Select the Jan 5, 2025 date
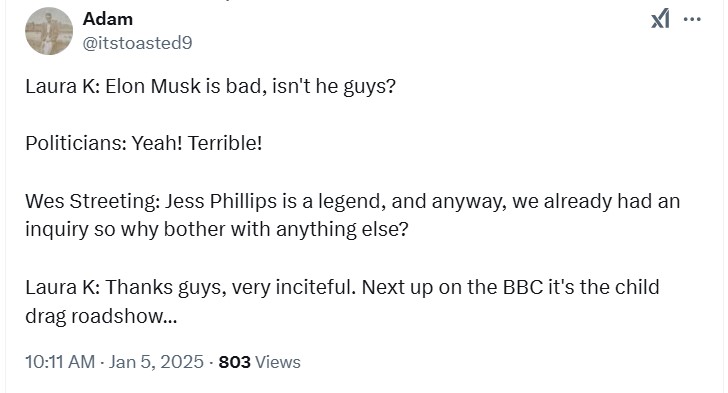Viewport: 728px width, 393px height. [x=156, y=362]
